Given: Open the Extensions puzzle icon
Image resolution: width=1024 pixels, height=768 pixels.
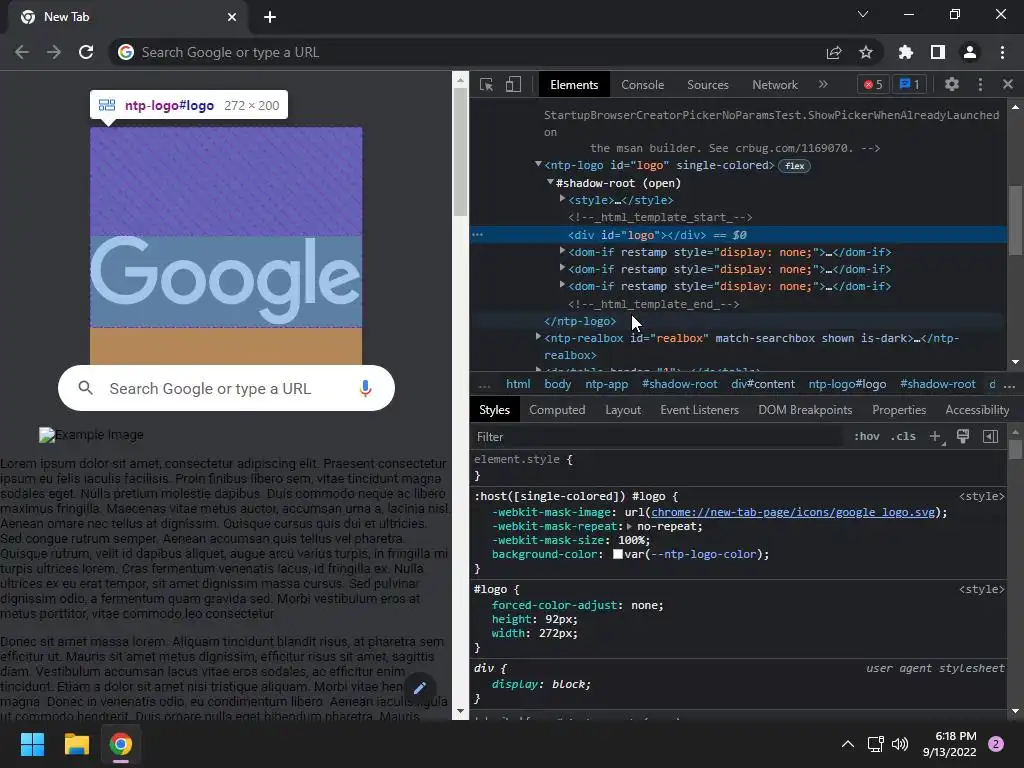Looking at the screenshot, I should tap(906, 52).
